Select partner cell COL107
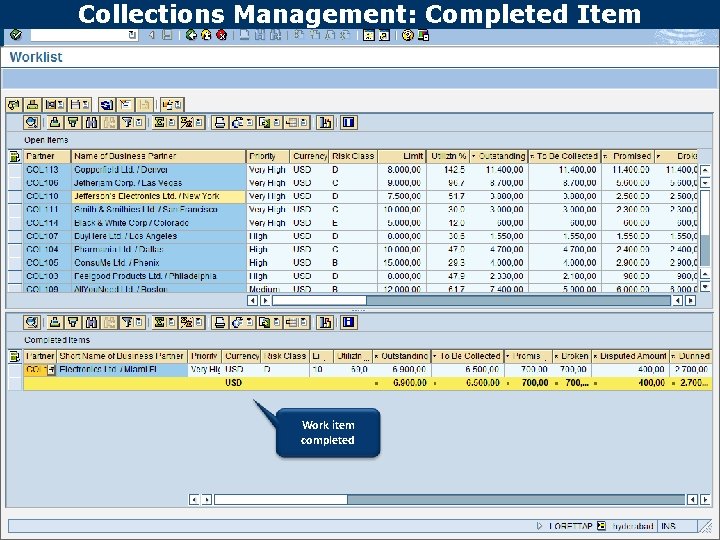Image resolution: width=720 pixels, height=540 pixels. tap(47, 236)
